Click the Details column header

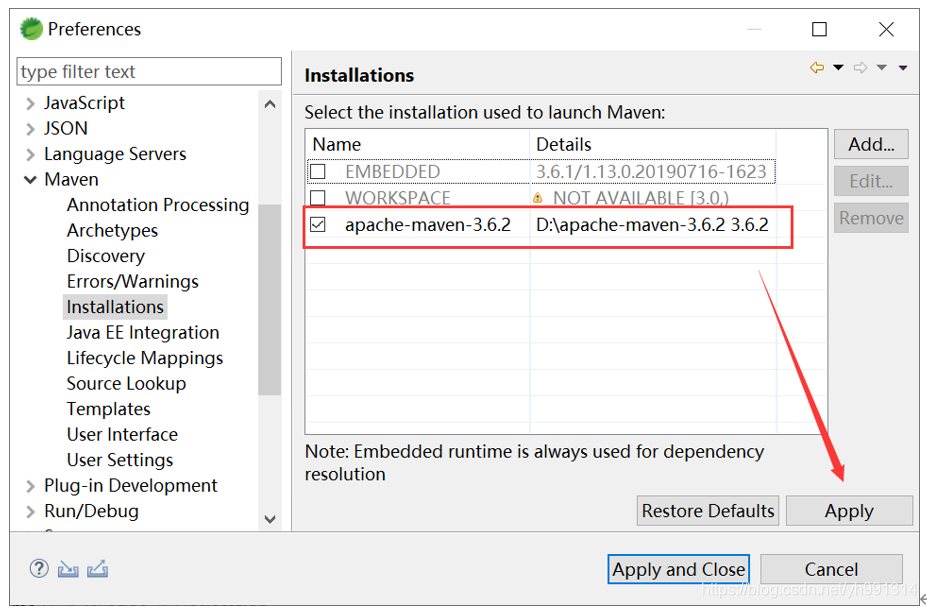point(653,144)
